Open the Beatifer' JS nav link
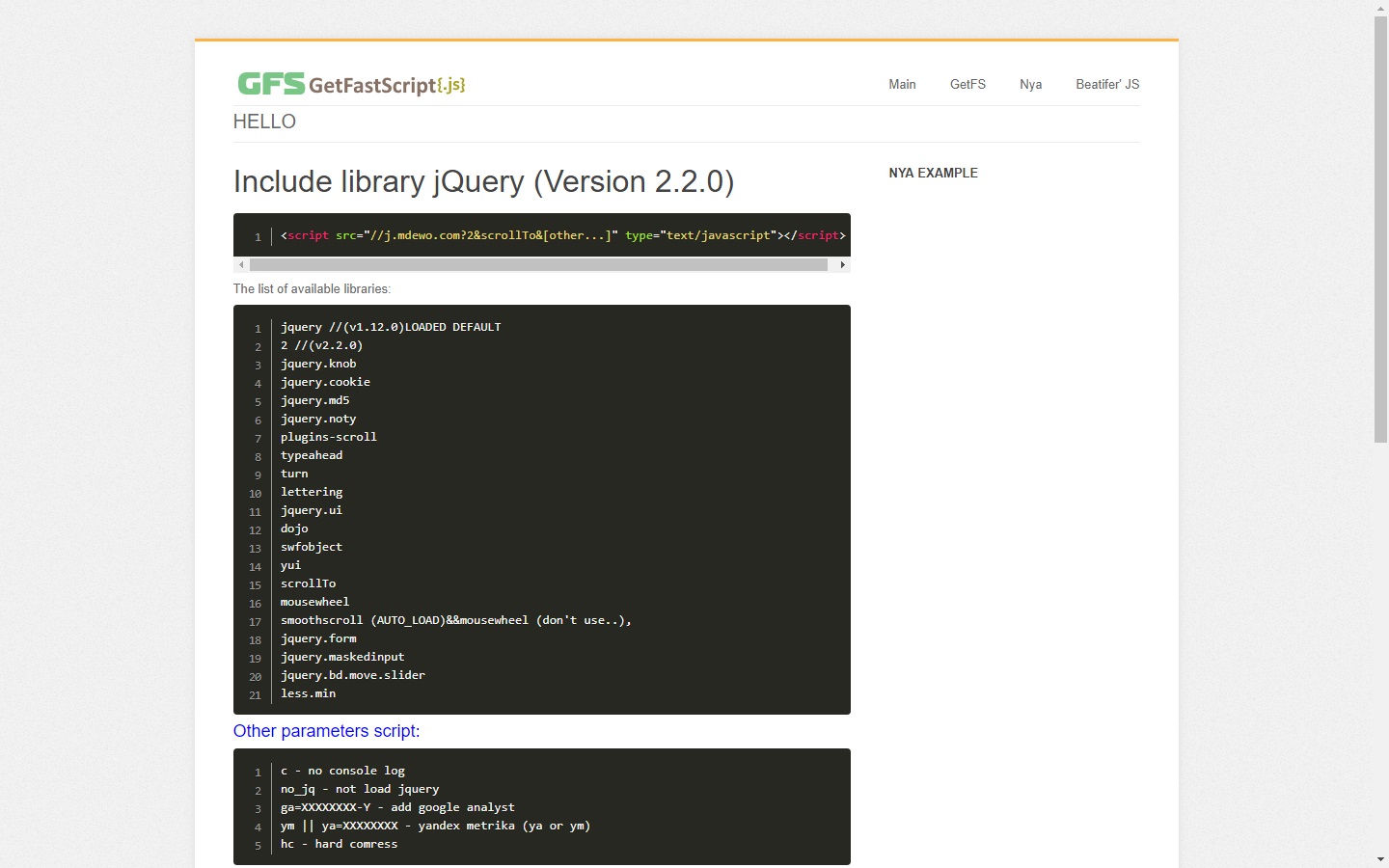Screen dimensions: 1389x868 click(1107, 85)
